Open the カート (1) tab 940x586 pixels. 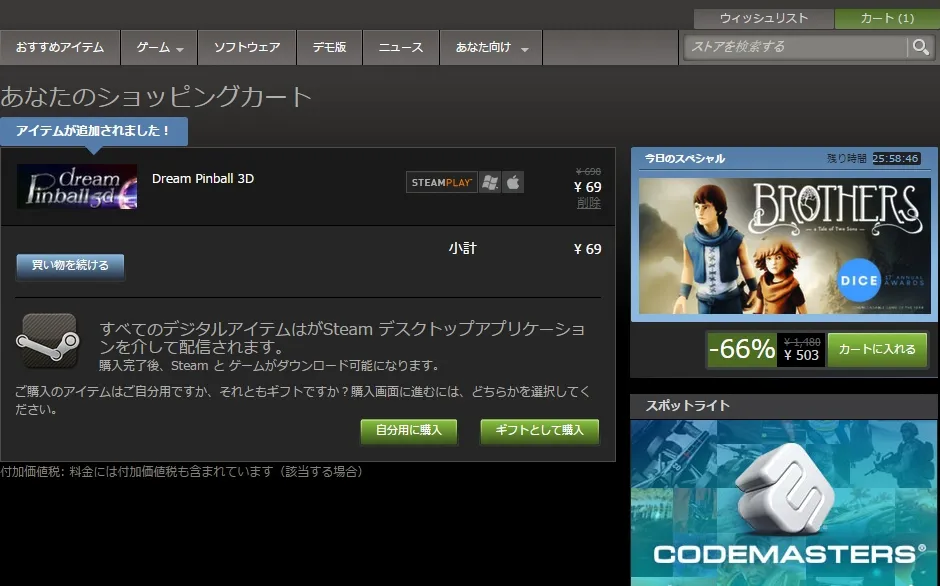[x=887, y=19]
